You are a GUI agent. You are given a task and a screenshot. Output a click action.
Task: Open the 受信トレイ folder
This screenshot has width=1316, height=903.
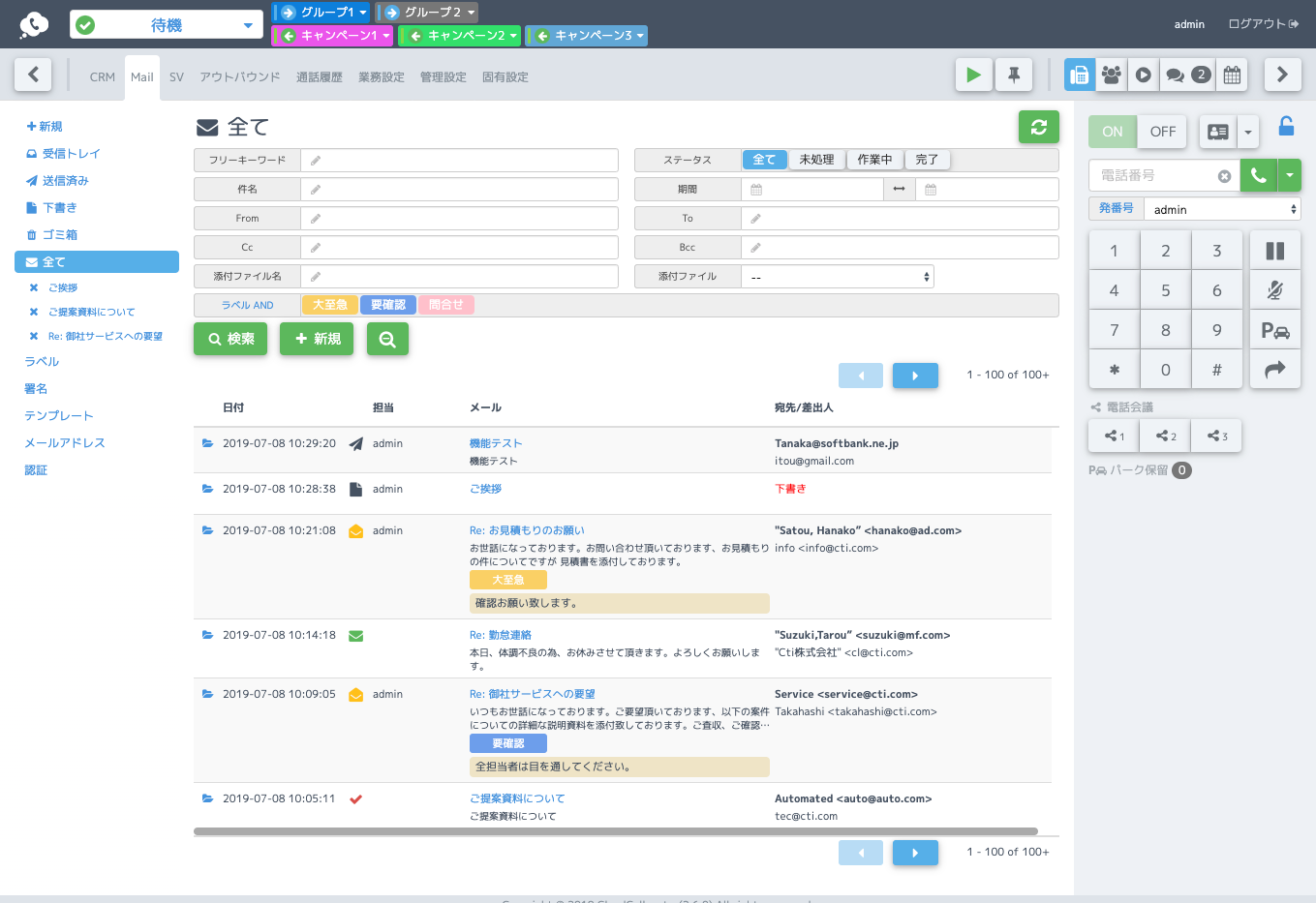[x=71, y=154]
